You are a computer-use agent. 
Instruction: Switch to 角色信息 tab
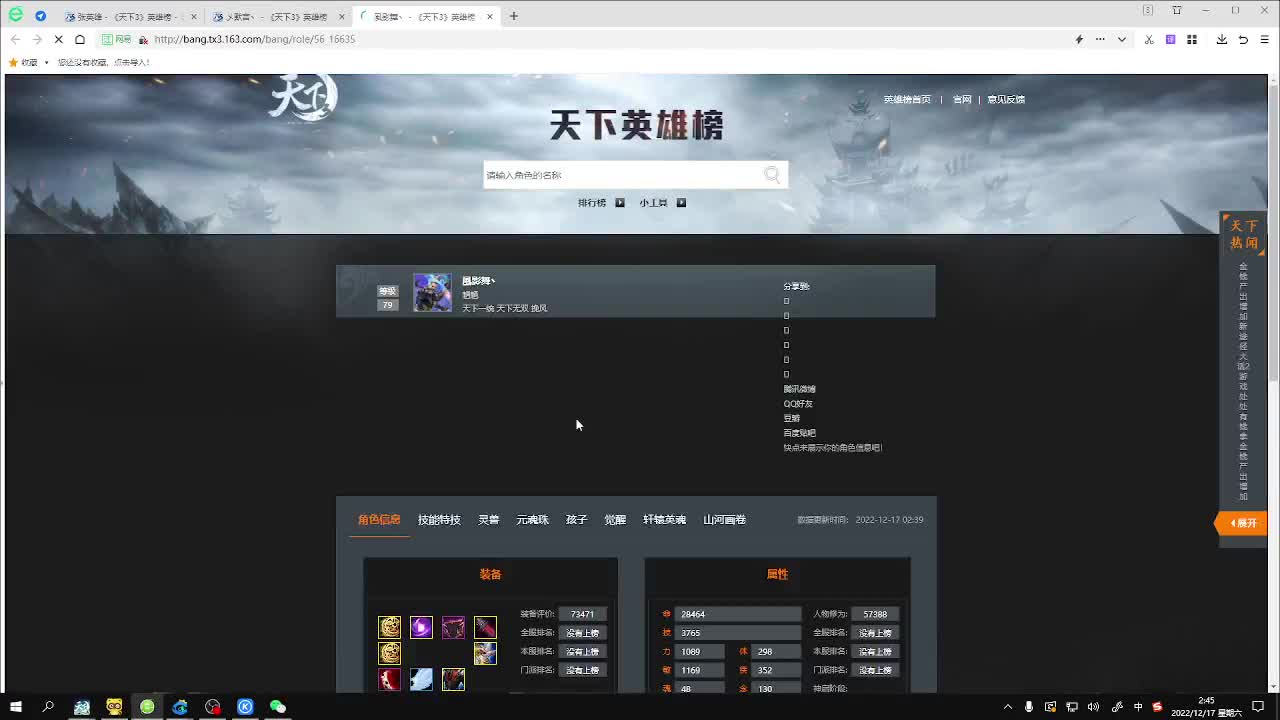pyautogui.click(x=379, y=520)
